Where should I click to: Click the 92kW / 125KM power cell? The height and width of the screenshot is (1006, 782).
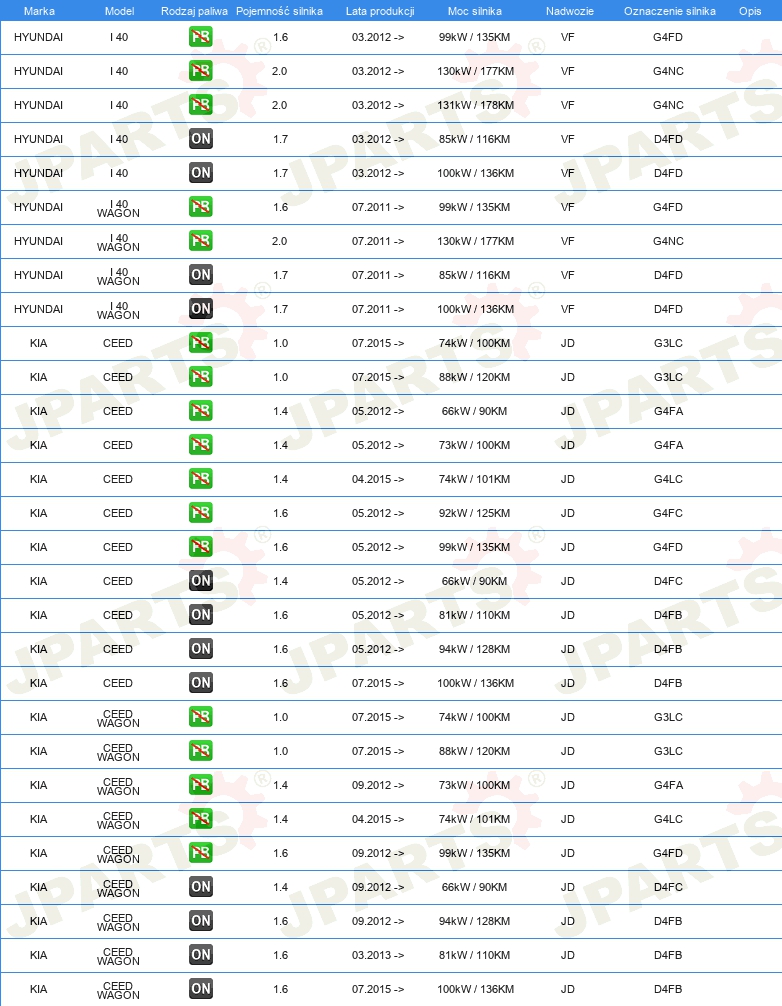[x=475, y=513]
